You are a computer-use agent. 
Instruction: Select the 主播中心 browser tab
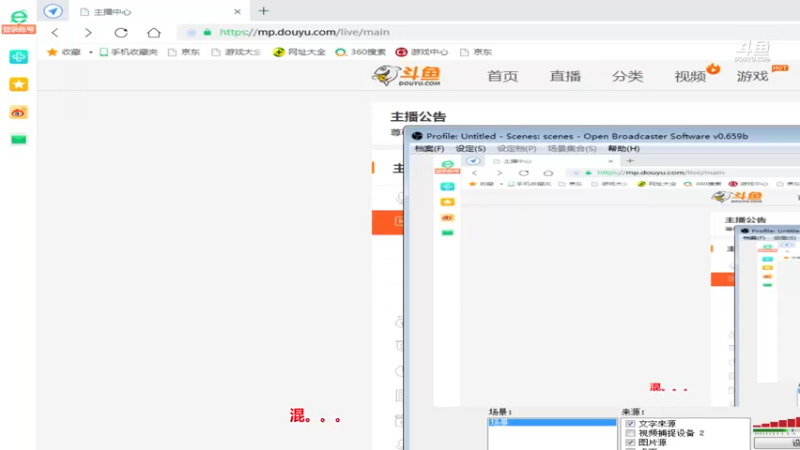(x=159, y=11)
